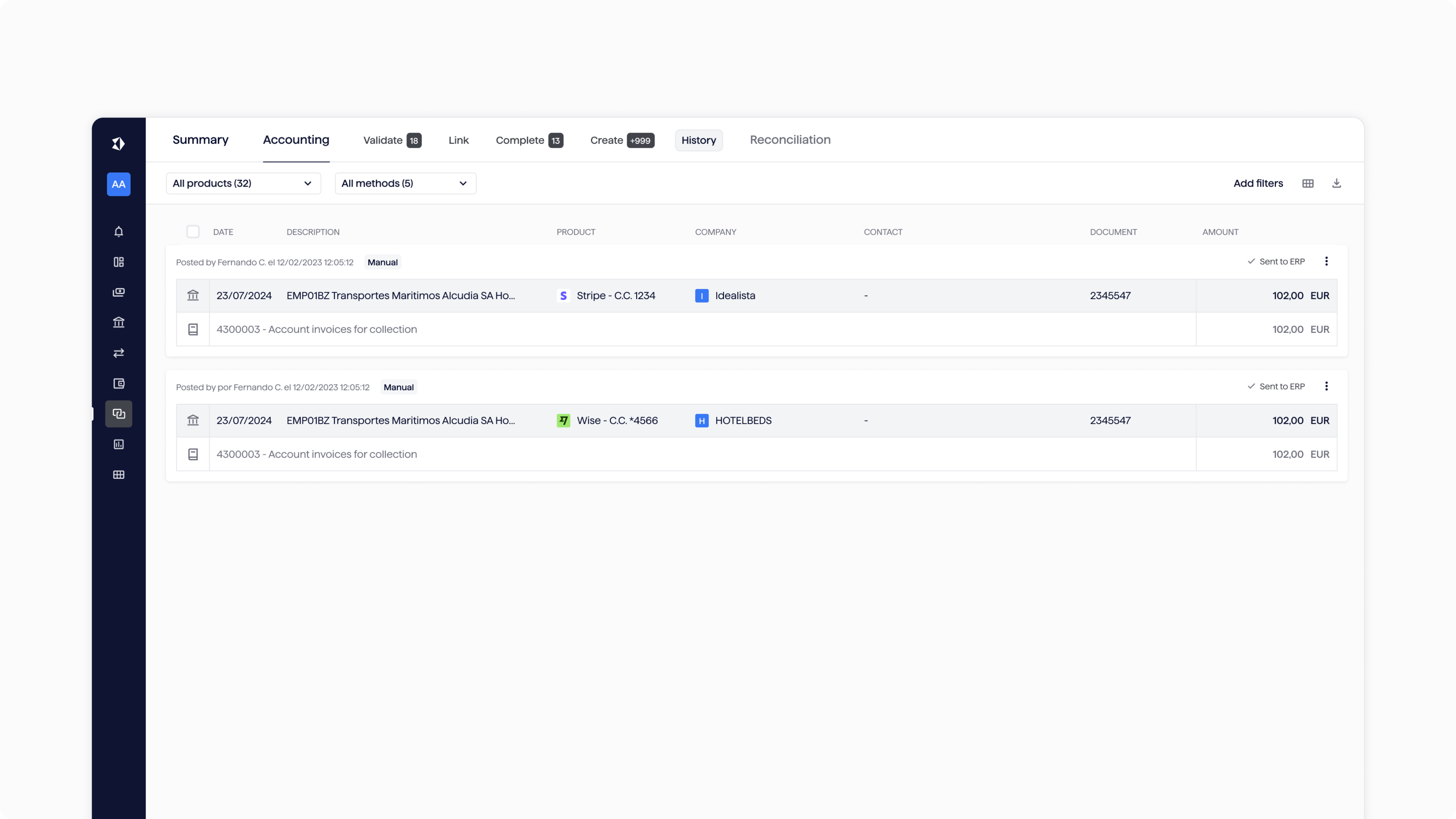Open the bank icon in sidebar
This screenshot has height=819, width=1456.
[118, 323]
